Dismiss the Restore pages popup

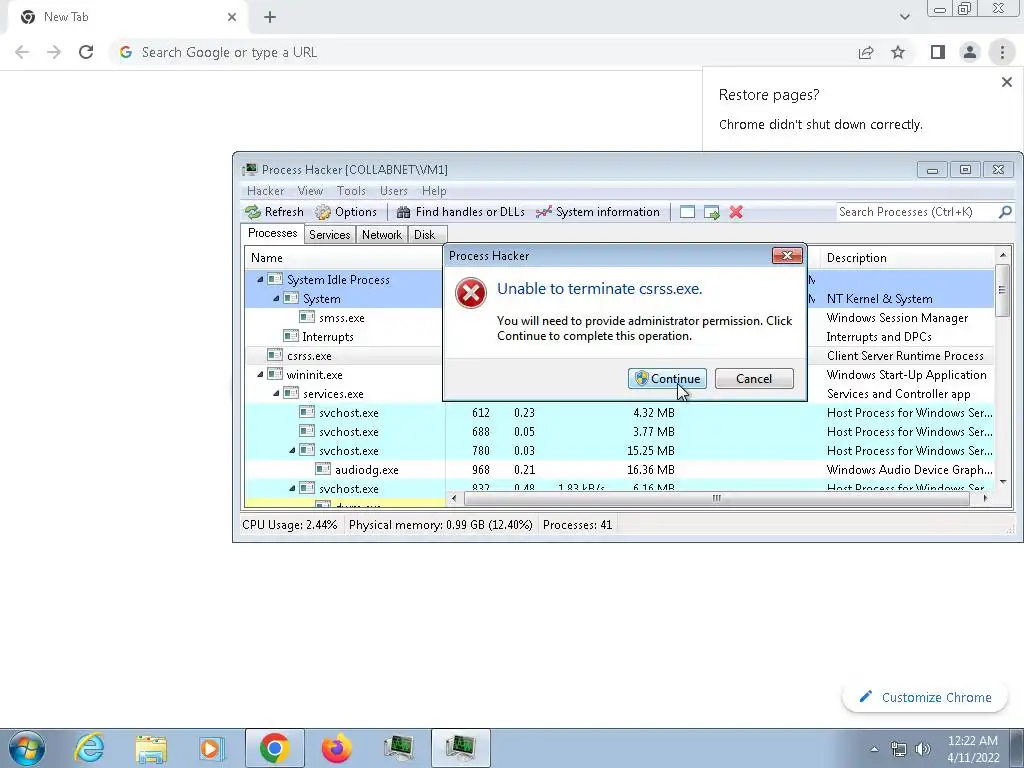click(x=1006, y=82)
